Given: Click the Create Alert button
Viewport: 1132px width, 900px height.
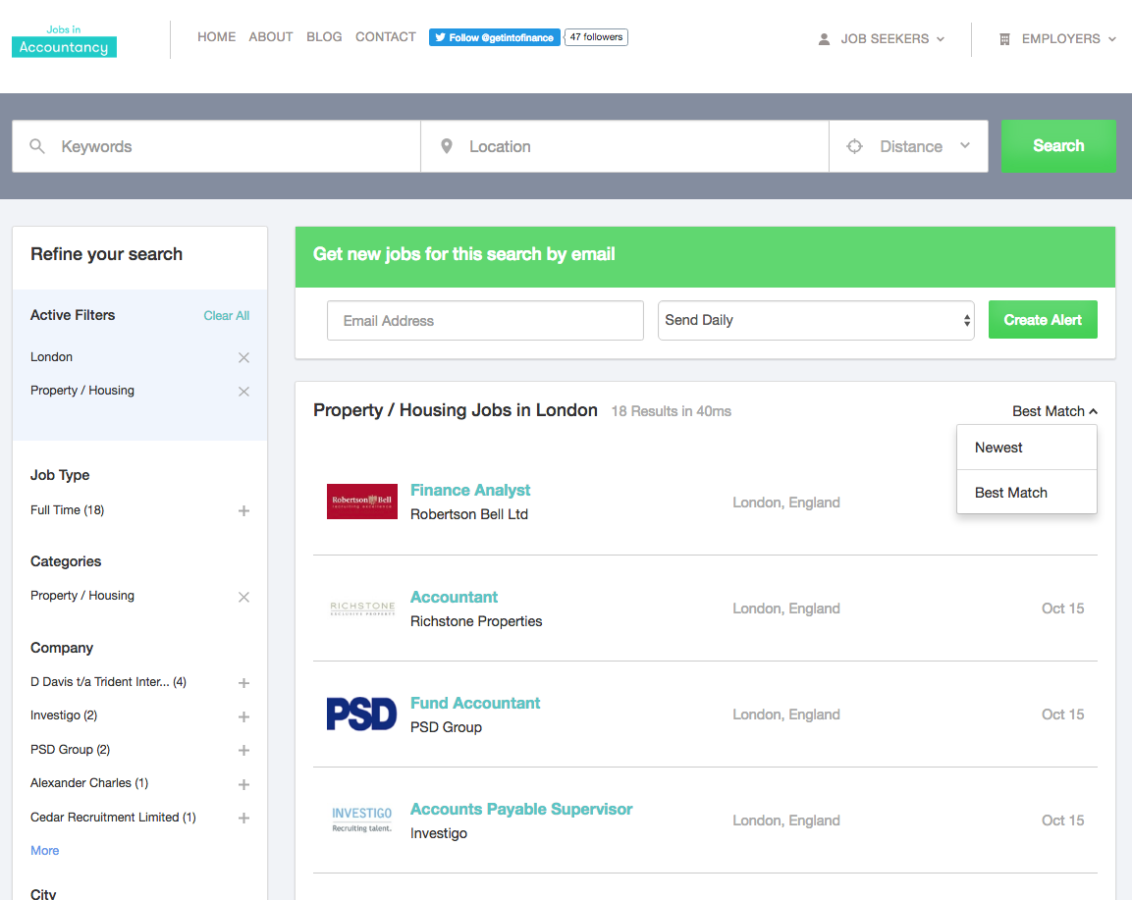Looking at the screenshot, I should (x=1042, y=319).
